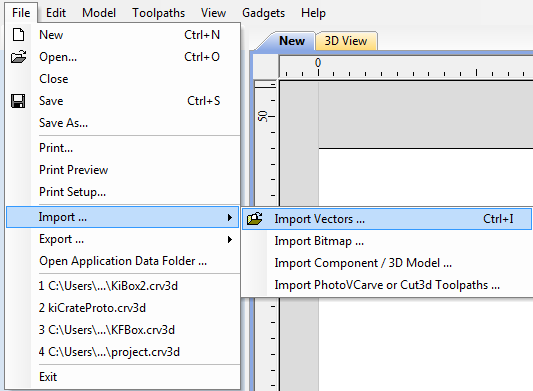Select the Print... menu entry
Image resolution: width=533 pixels, height=391 pixels.
point(123,148)
